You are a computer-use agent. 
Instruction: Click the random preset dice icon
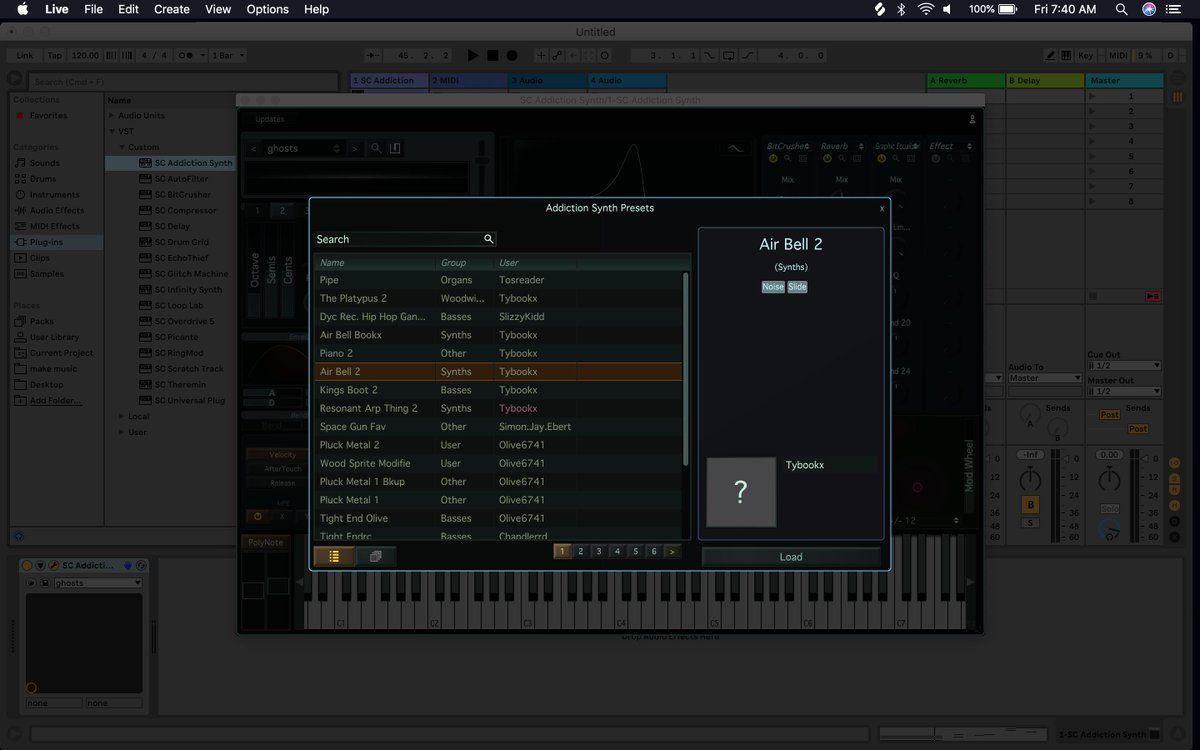tap(375, 554)
